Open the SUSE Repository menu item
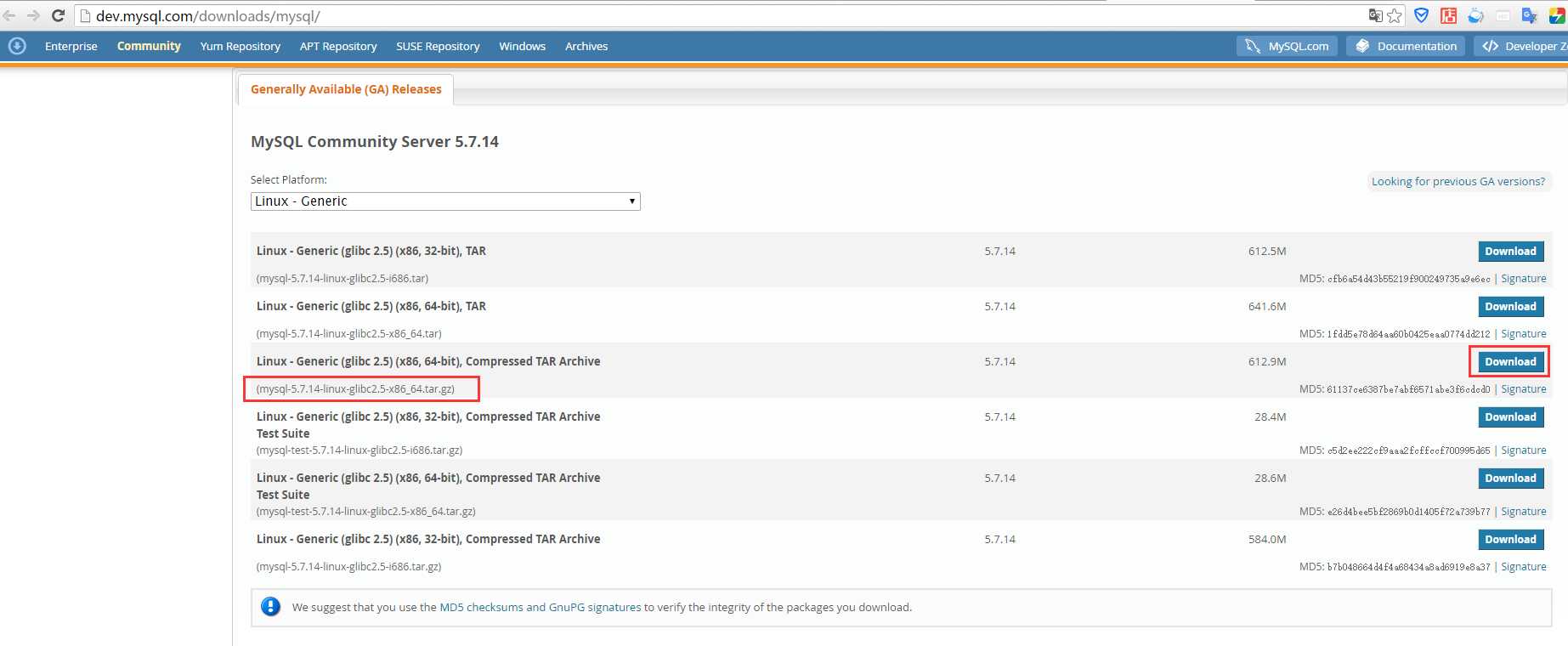The height and width of the screenshot is (646, 1568). 438,46
